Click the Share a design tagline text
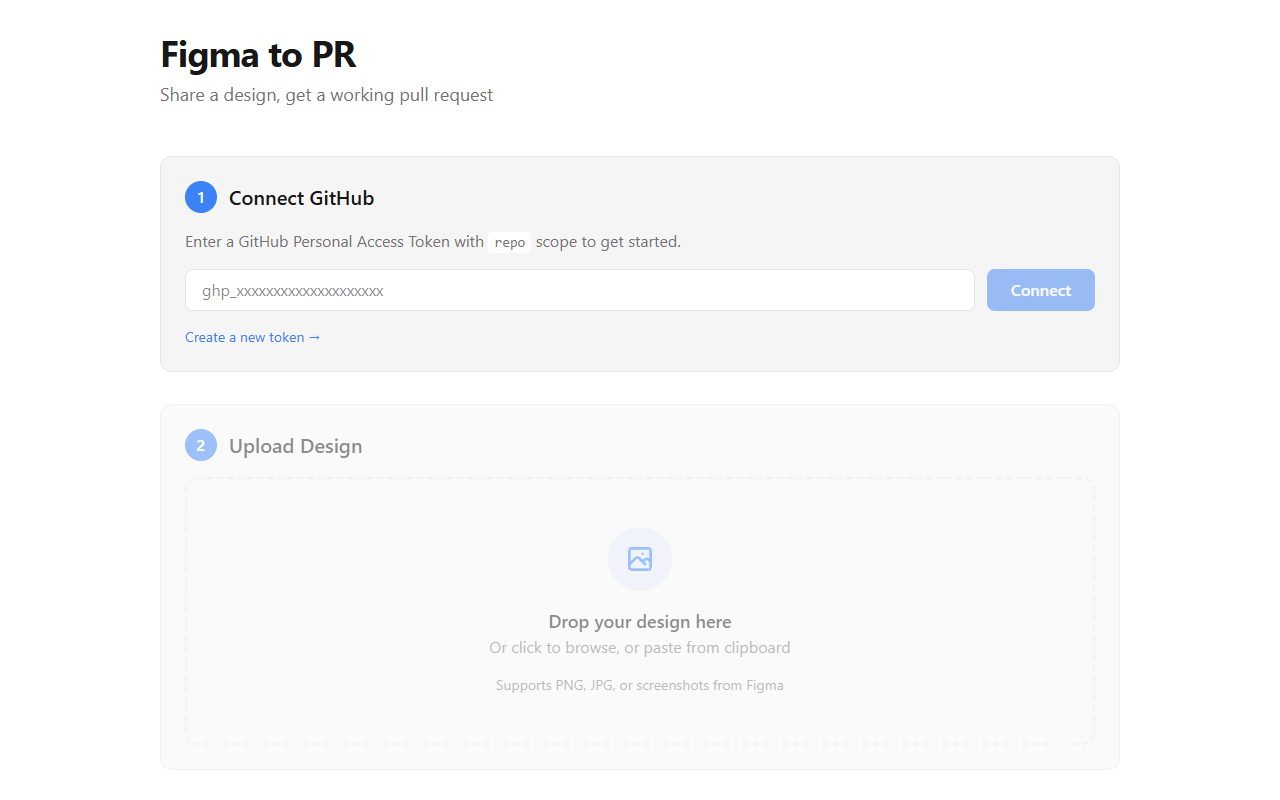The width and height of the screenshot is (1280, 800). tap(327, 94)
